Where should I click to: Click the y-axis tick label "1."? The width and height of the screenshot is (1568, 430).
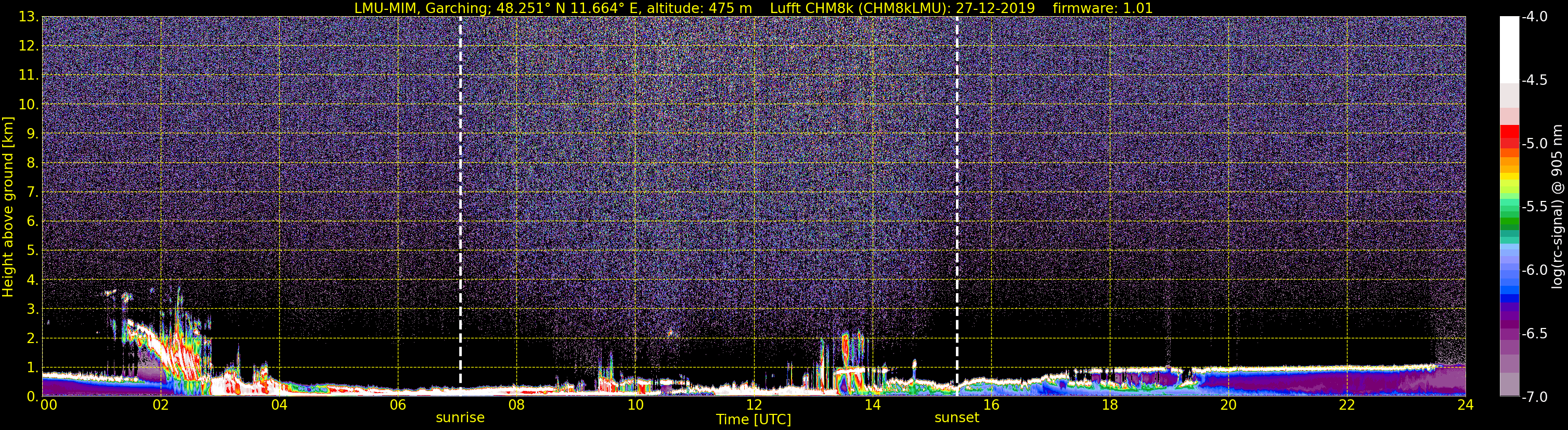click(x=32, y=367)
